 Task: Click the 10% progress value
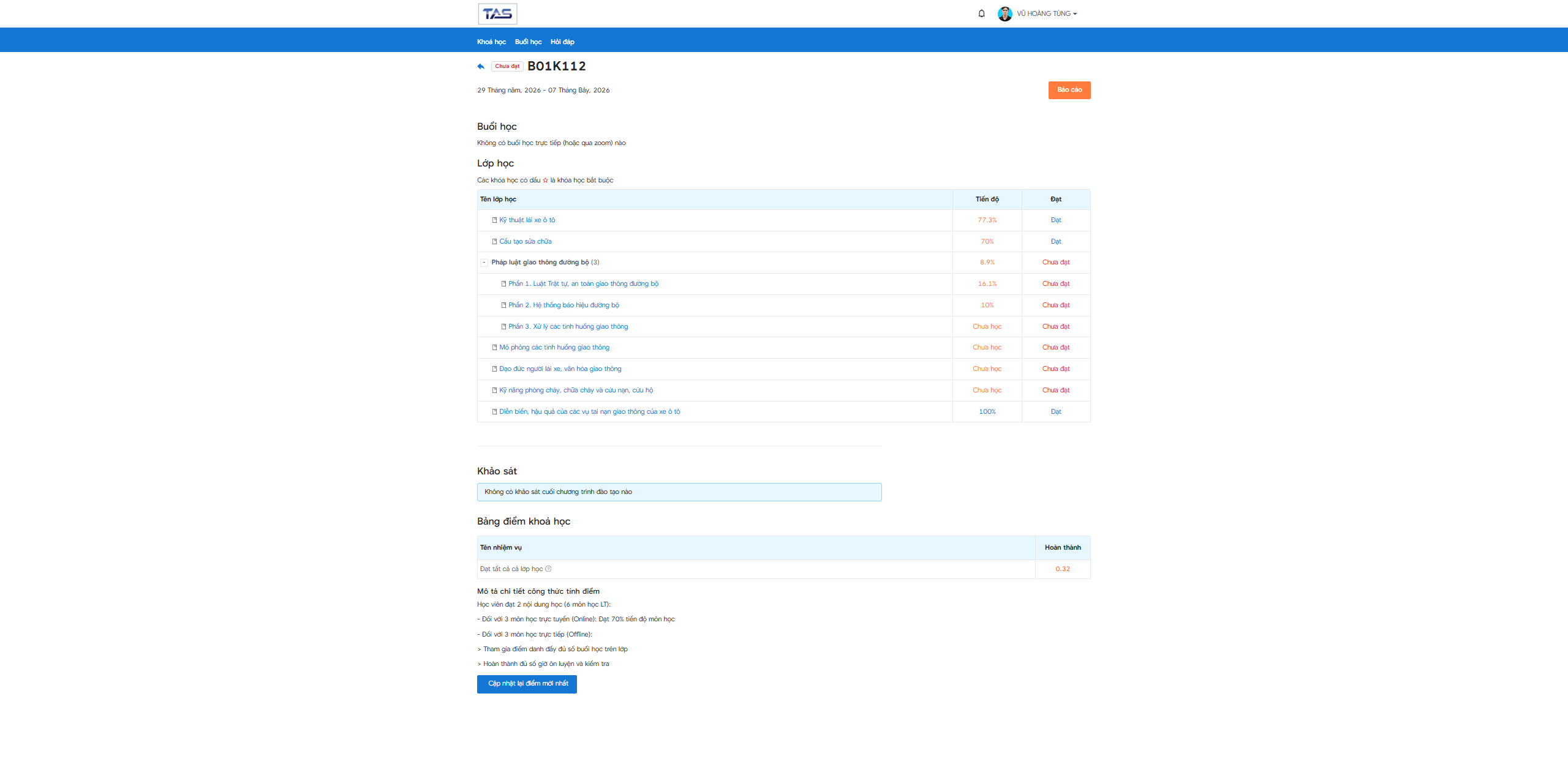pos(987,305)
